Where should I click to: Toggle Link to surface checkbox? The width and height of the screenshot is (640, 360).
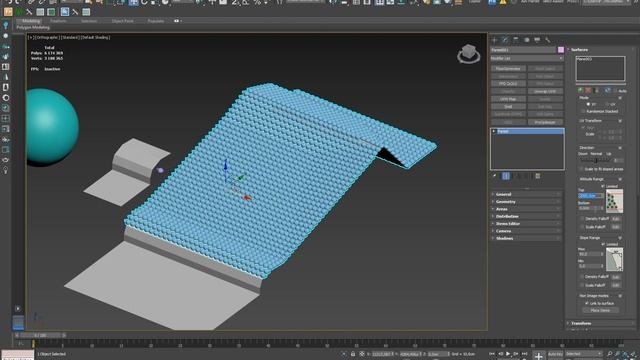[x=587, y=303]
